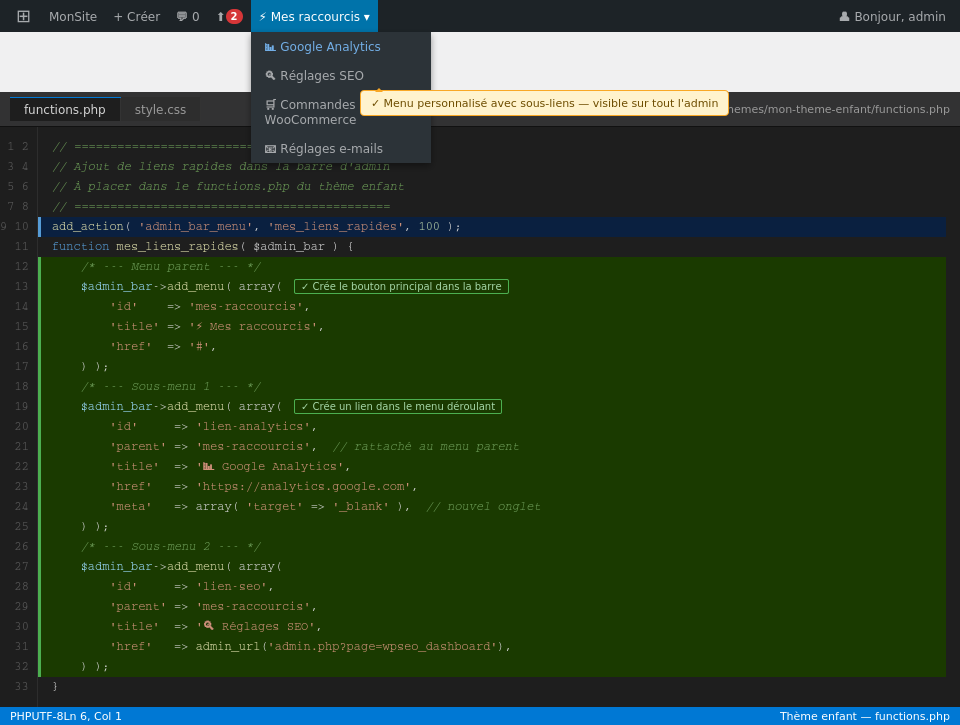Click the user avatar icon near Bonjour
Image resolution: width=960 pixels, height=725 pixels.
[x=844, y=17]
